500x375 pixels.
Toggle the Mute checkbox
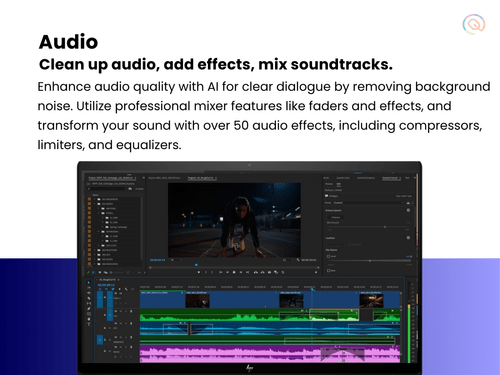click(x=328, y=271)
